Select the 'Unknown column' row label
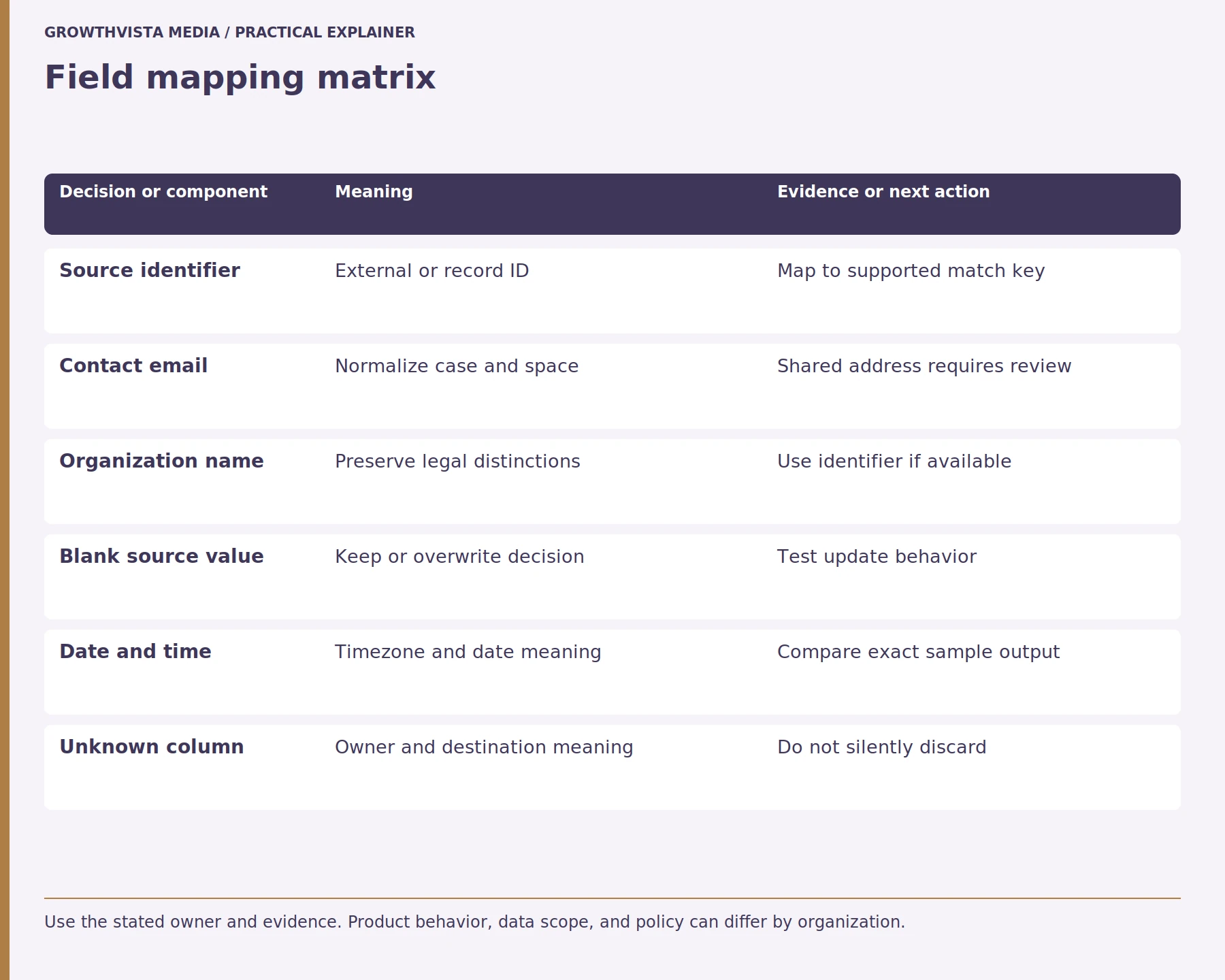 click(x=151, y=747)
